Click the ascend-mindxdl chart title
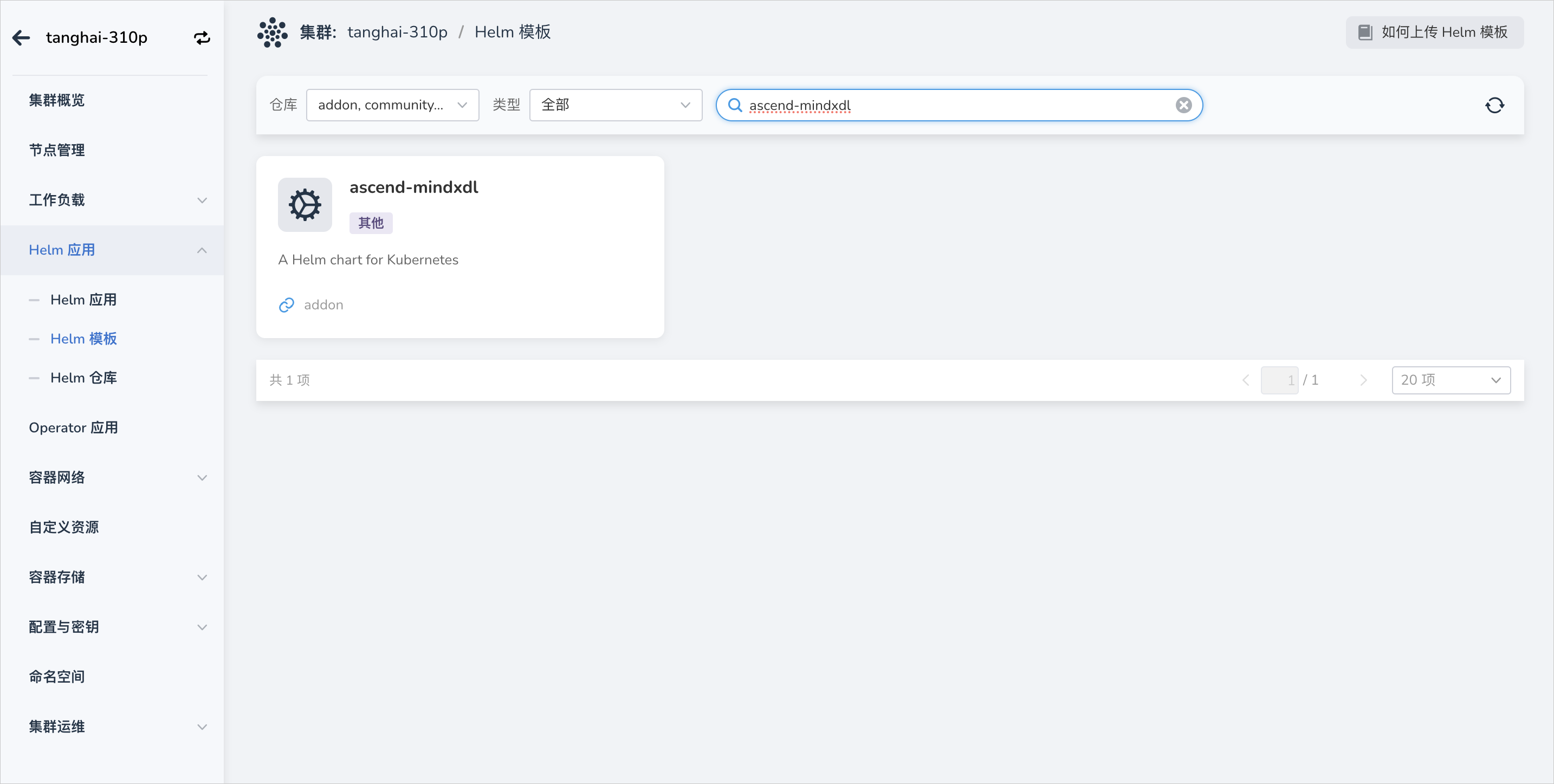This screenshot has height=784, width=1554. click(x=413, y=187)
